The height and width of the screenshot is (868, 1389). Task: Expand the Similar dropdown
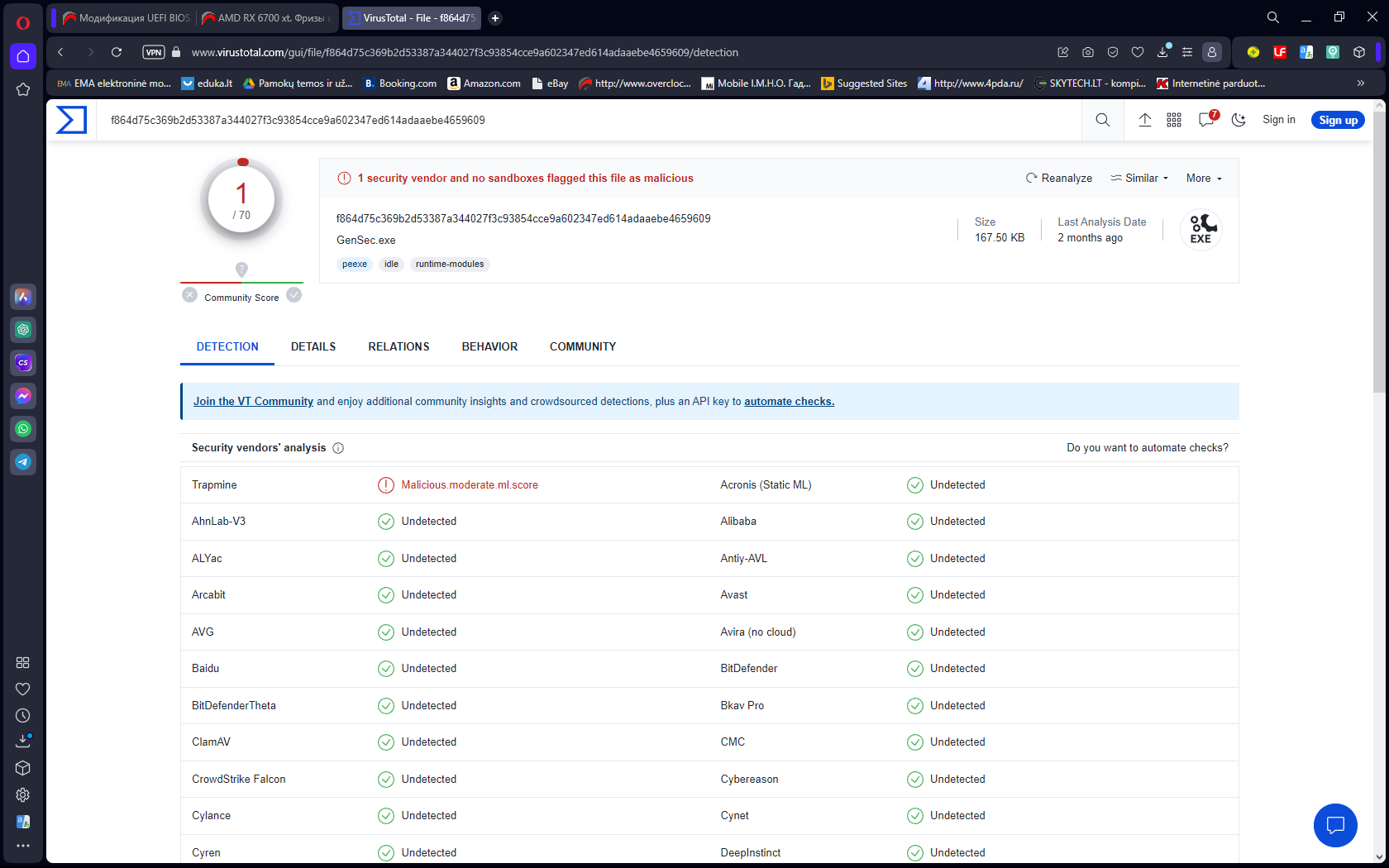tap(1139, 179)
